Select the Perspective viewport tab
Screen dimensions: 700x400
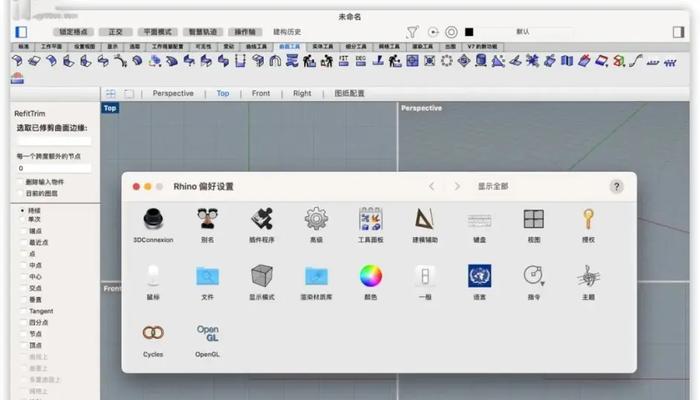click(x=173, y=93)
